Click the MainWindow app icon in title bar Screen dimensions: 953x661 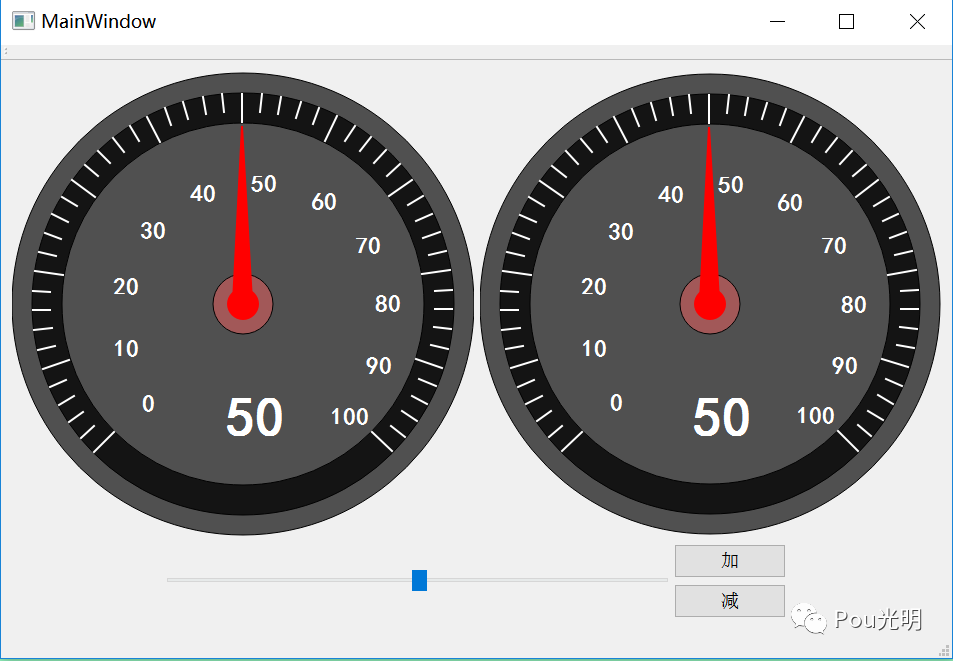pyautogui.click(x=23, y=21)
